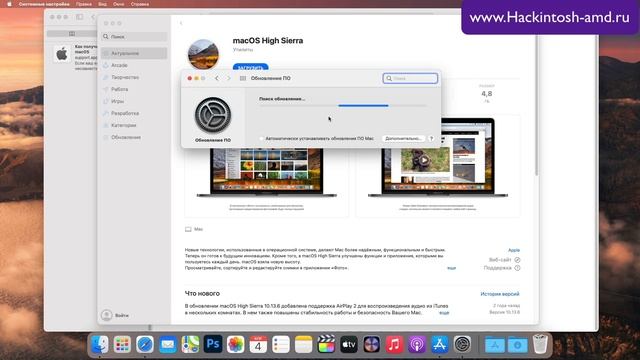Open Системные настройки menu in menu bar

pyautogui.click(x=44, y=4)
